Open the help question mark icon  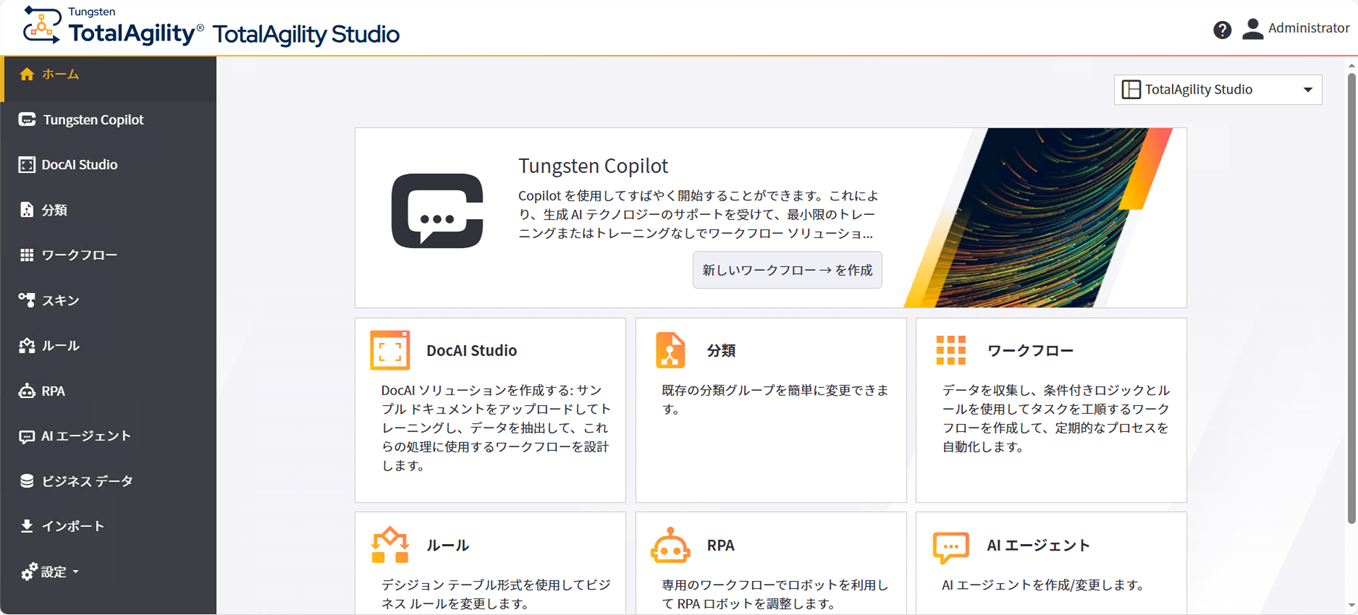(x=1222, y=29)
